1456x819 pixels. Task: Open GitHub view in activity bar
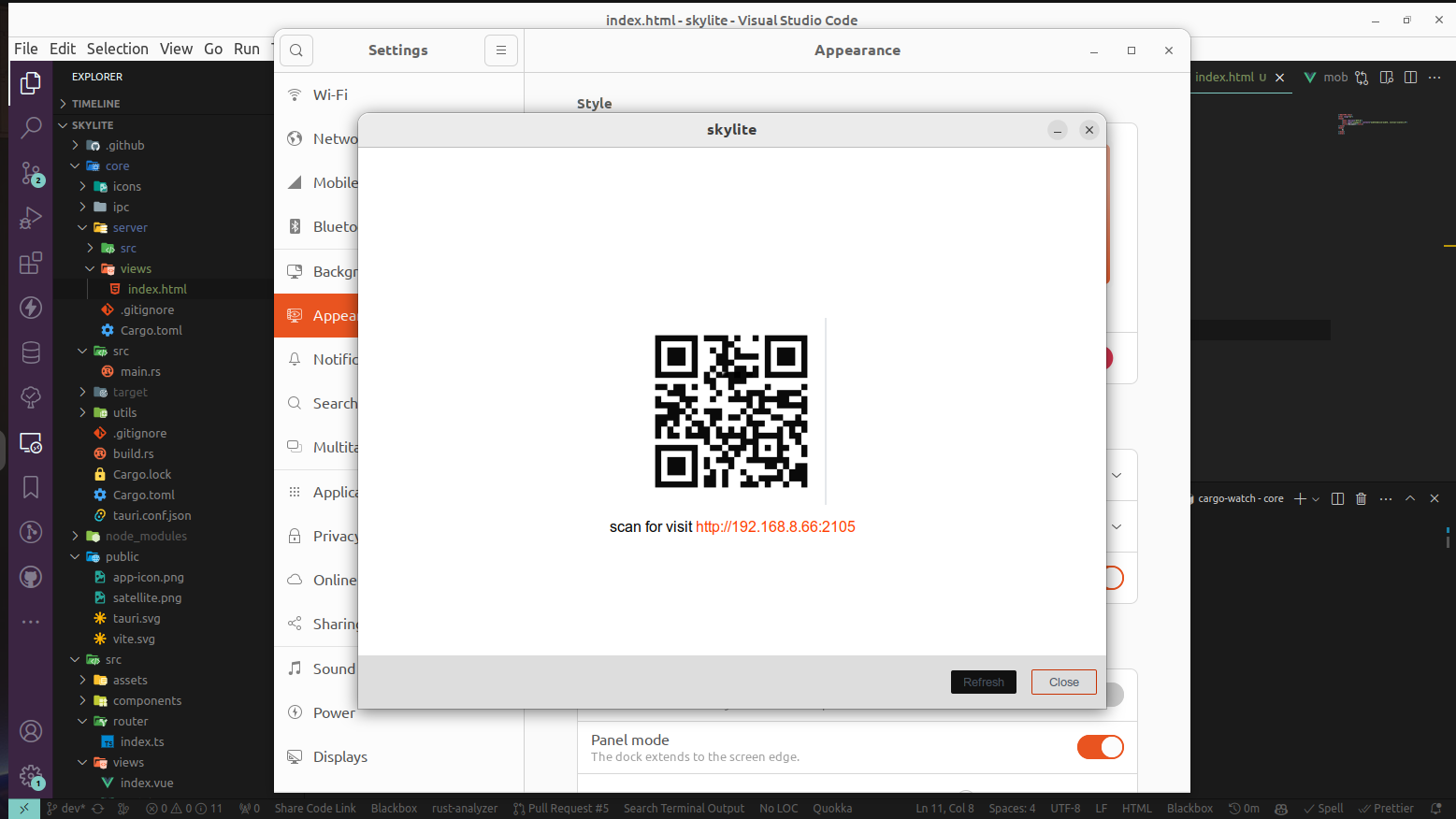tap(31, 577)
